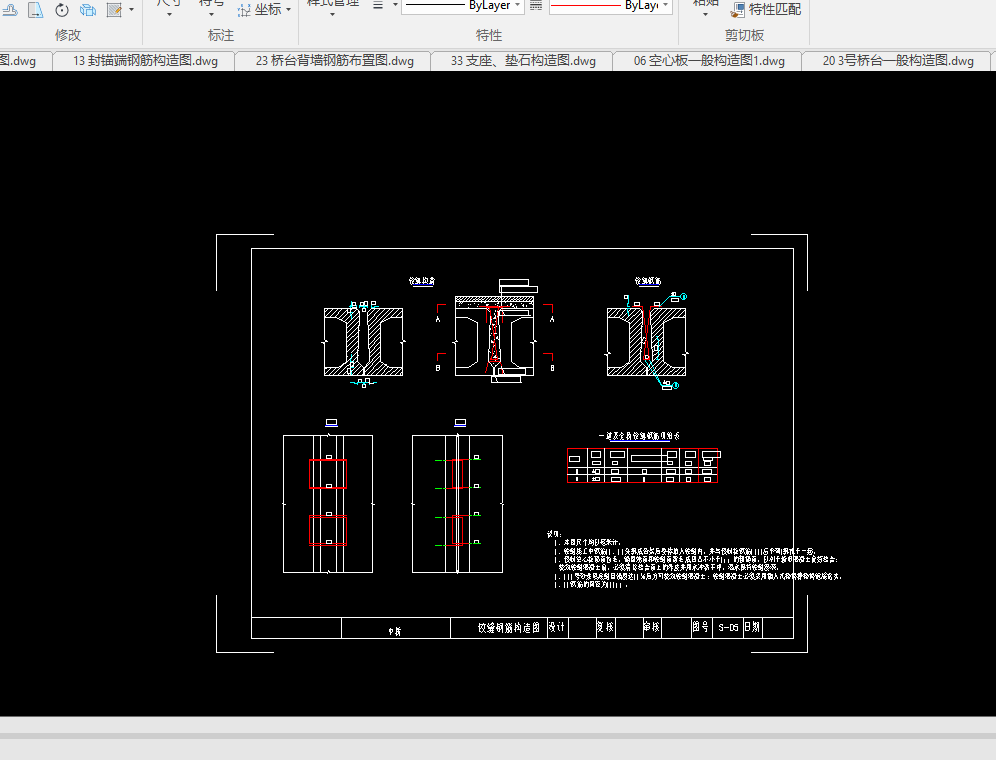The width and height of the screenshot is (996, 760).
Task: Expand the 样式管理 dropdown arrow
Action: click(332, 14)
